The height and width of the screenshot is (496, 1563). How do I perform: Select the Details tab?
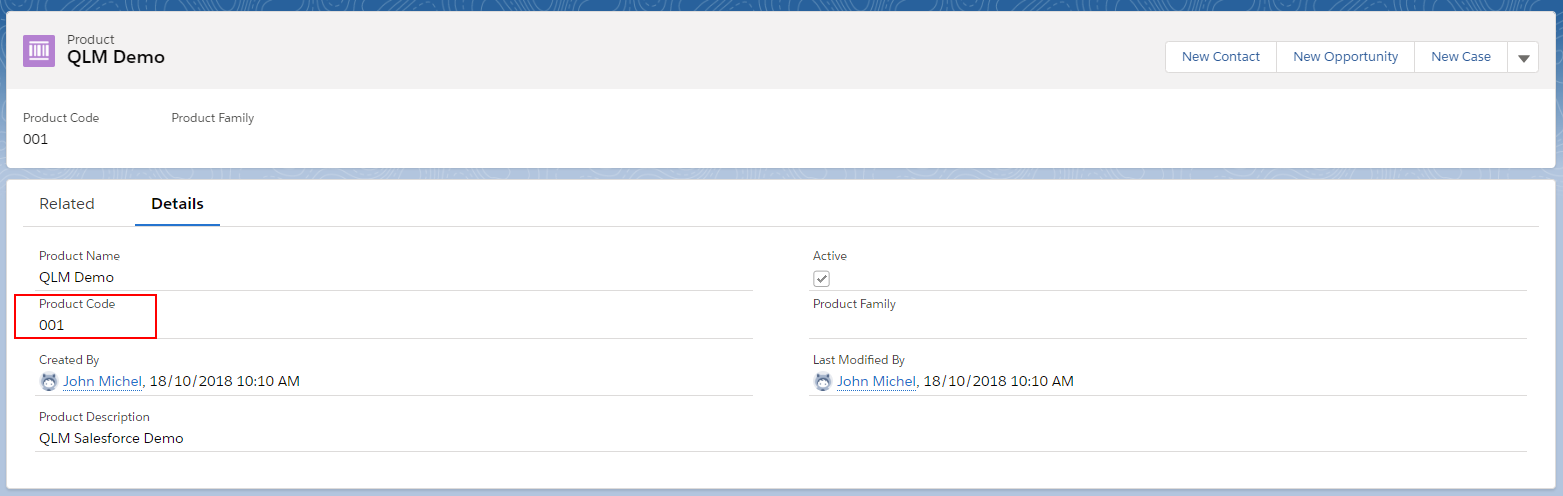click(177, 204)
